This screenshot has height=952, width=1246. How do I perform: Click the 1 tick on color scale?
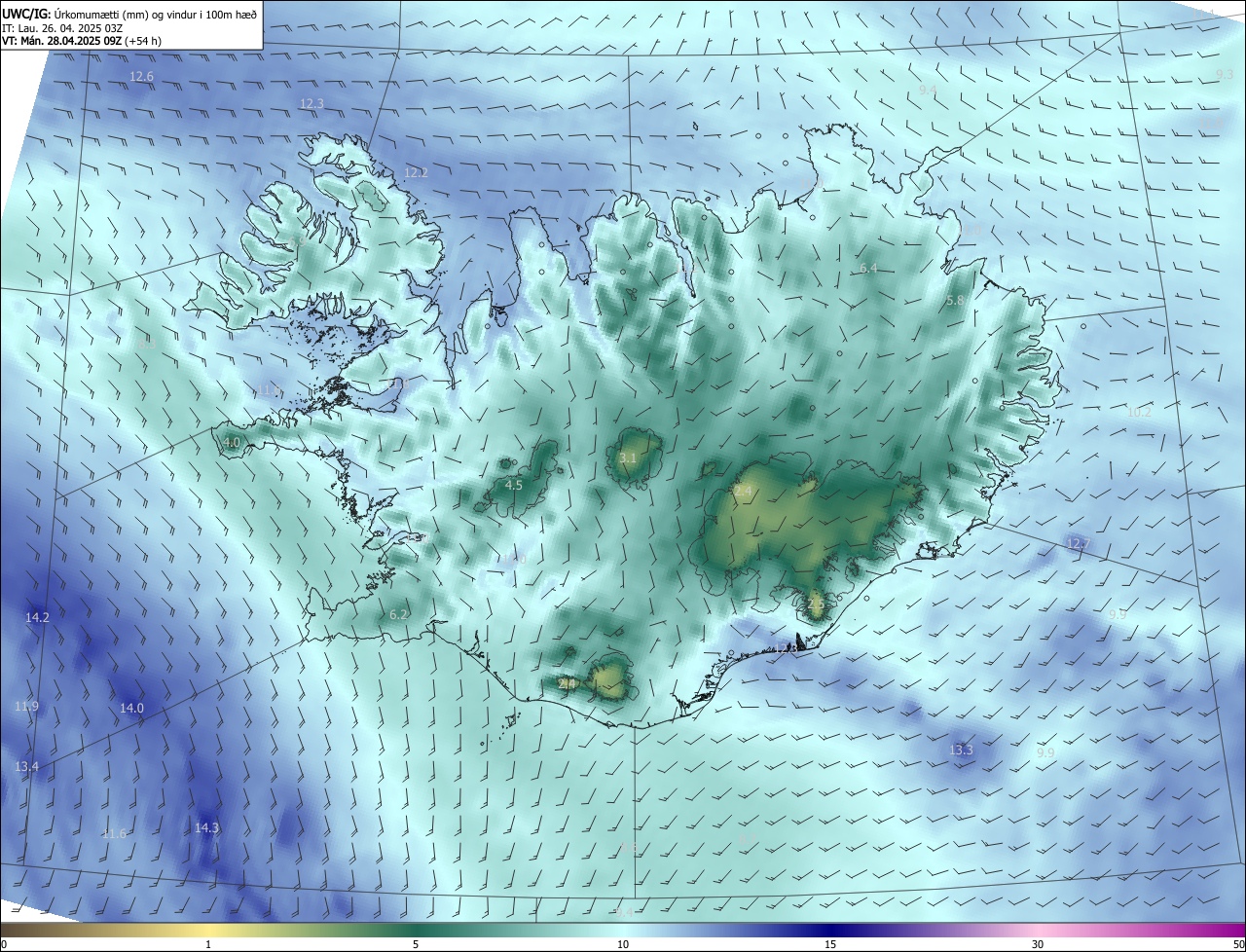click(x=208, y=944)
